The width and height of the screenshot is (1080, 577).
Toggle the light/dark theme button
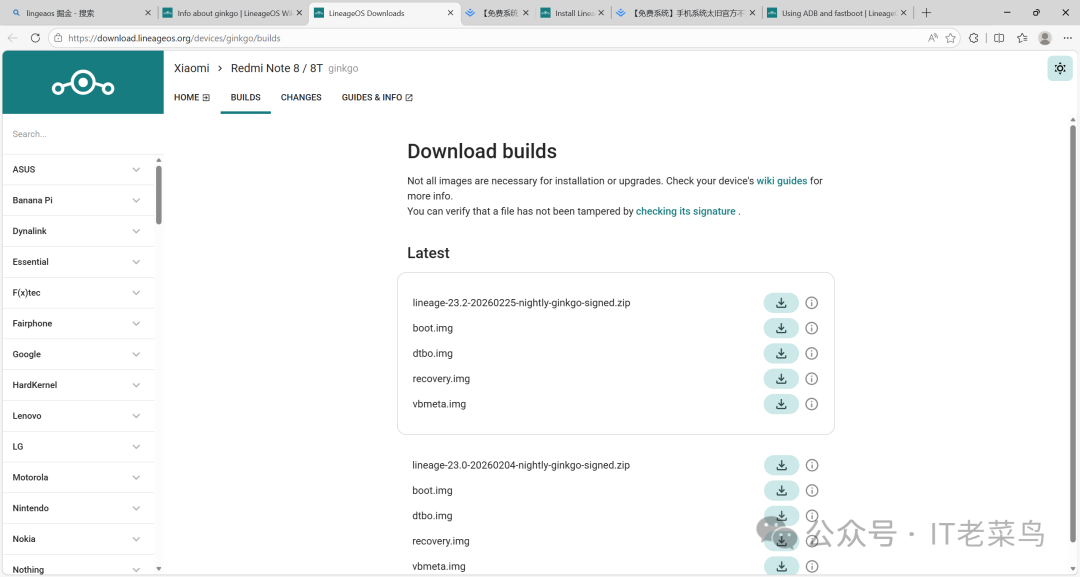coord(1060,68)
